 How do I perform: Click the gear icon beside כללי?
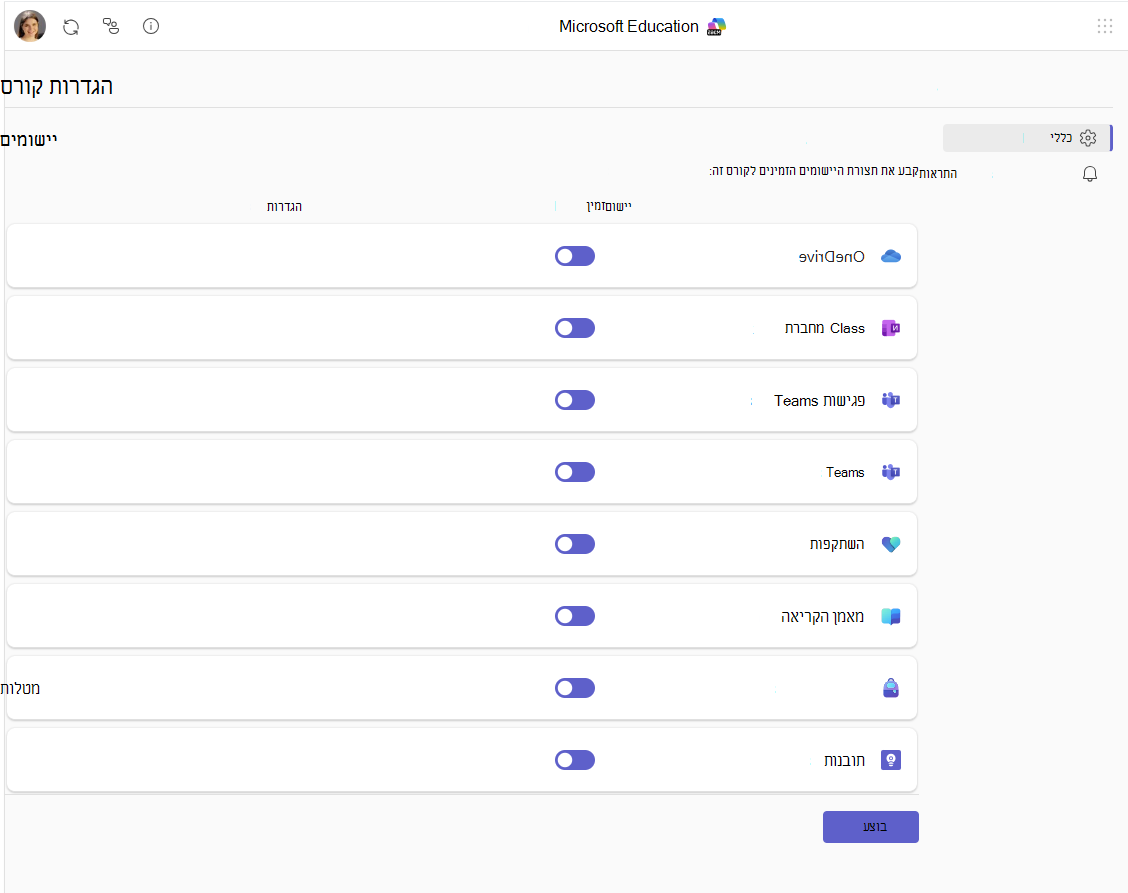1088,138
